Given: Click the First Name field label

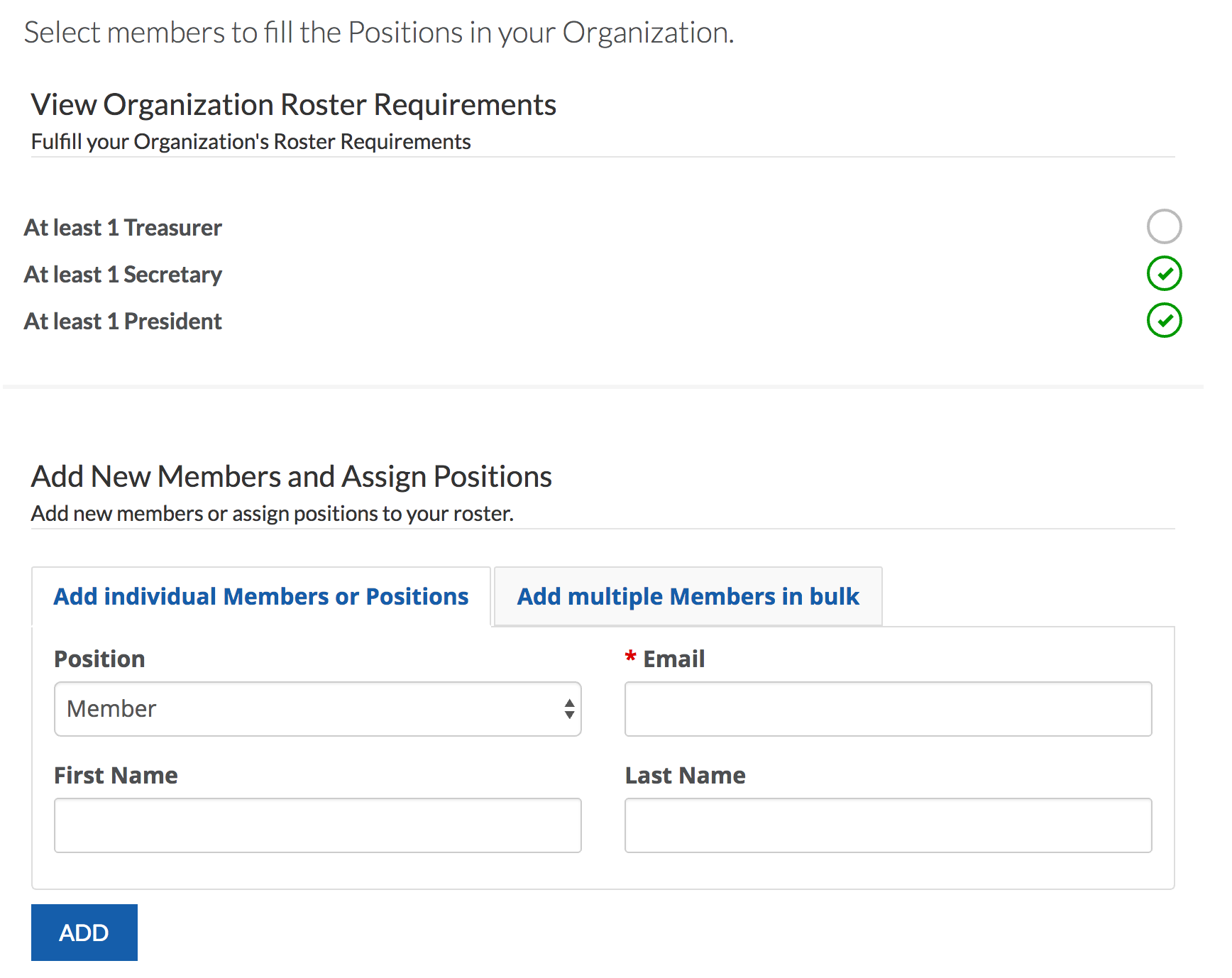Looking at the screenshot, I should click(116, 775).
